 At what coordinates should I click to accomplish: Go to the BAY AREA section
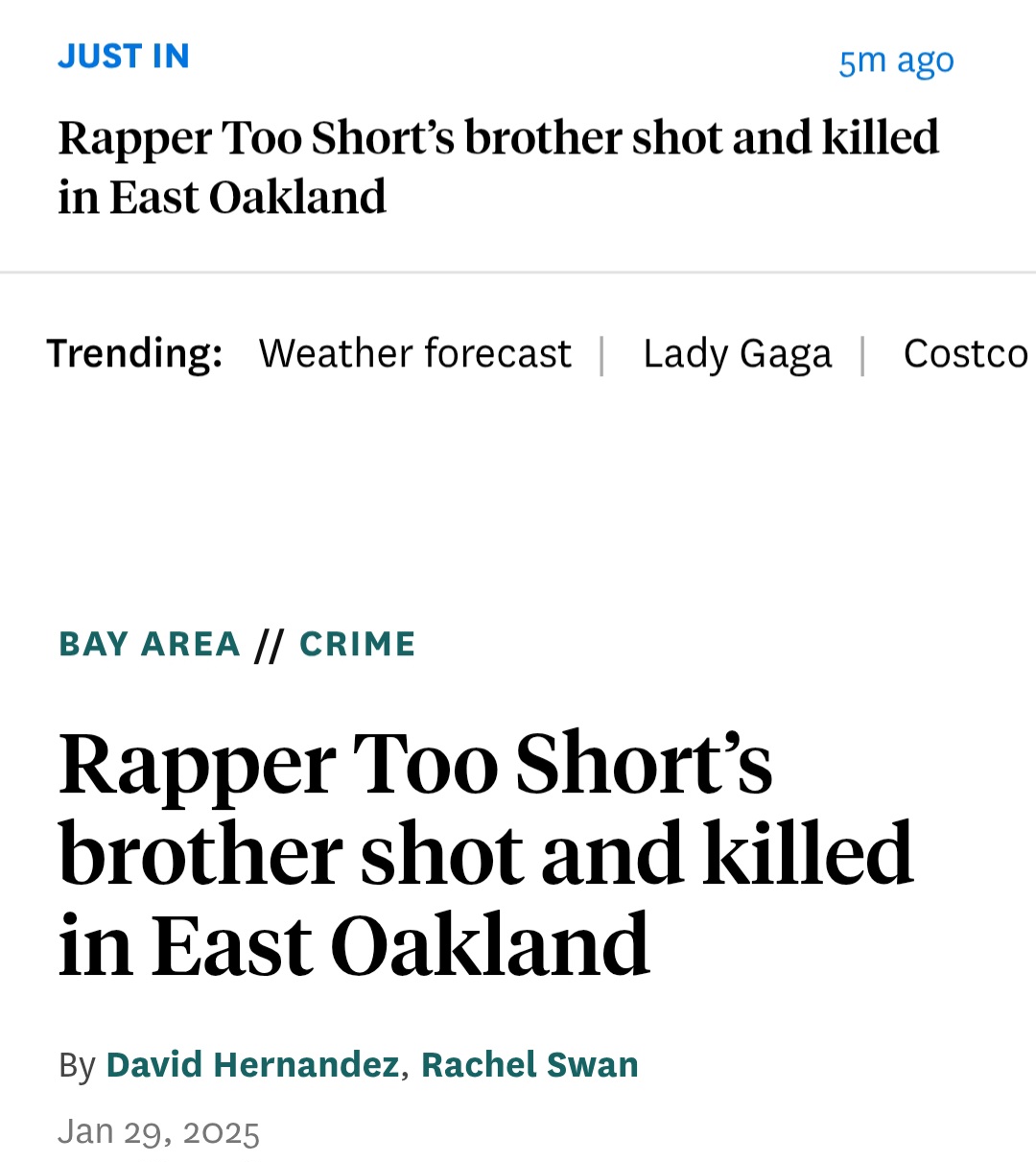150,644
